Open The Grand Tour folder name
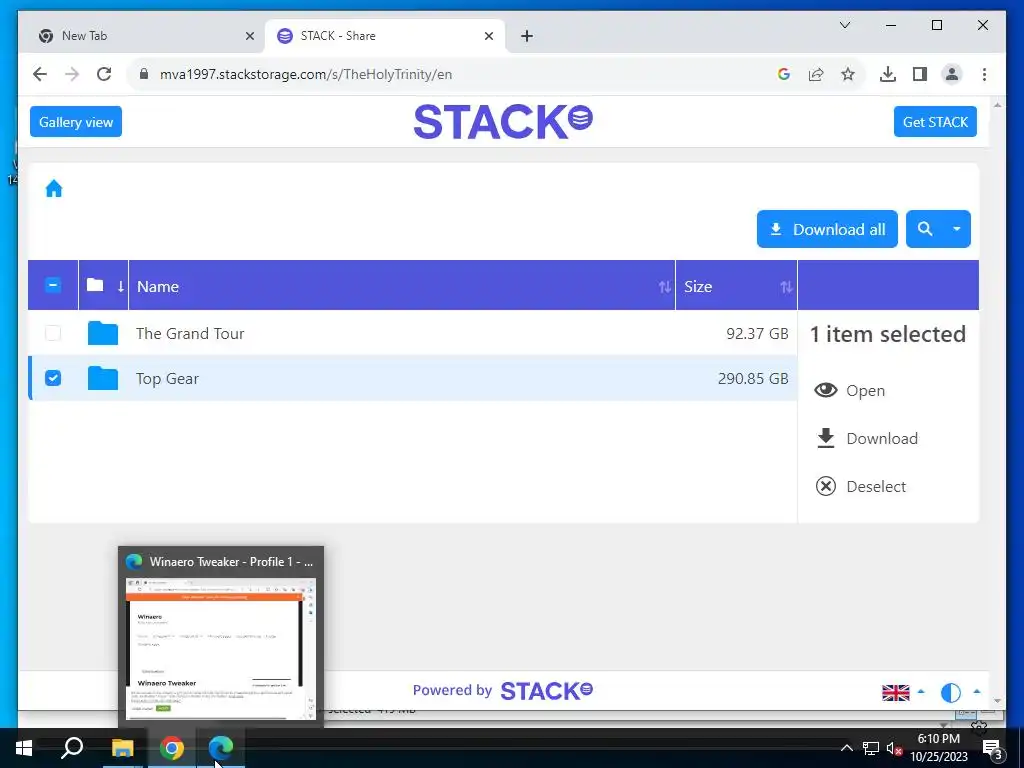 coord(190,333)
